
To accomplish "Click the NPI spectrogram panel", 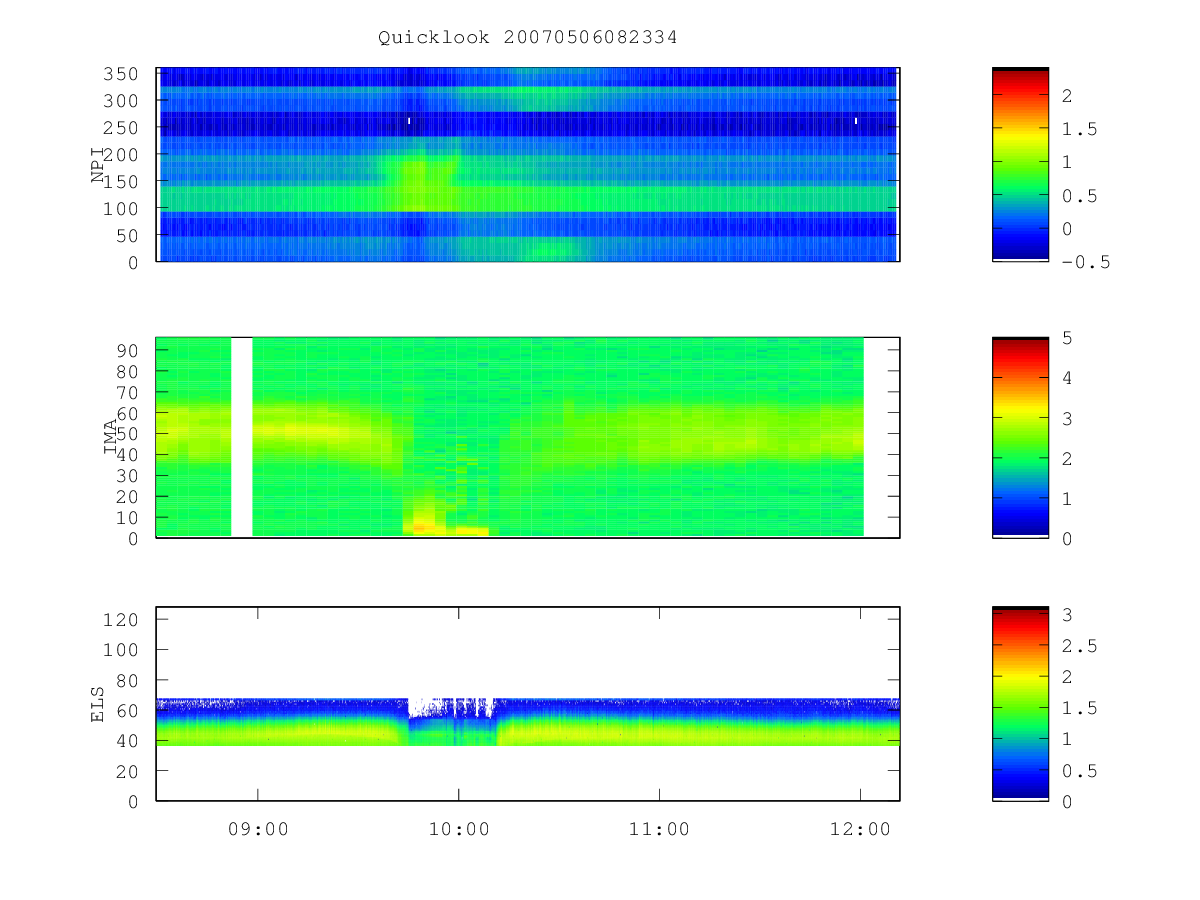I will (x=528, y=164).
